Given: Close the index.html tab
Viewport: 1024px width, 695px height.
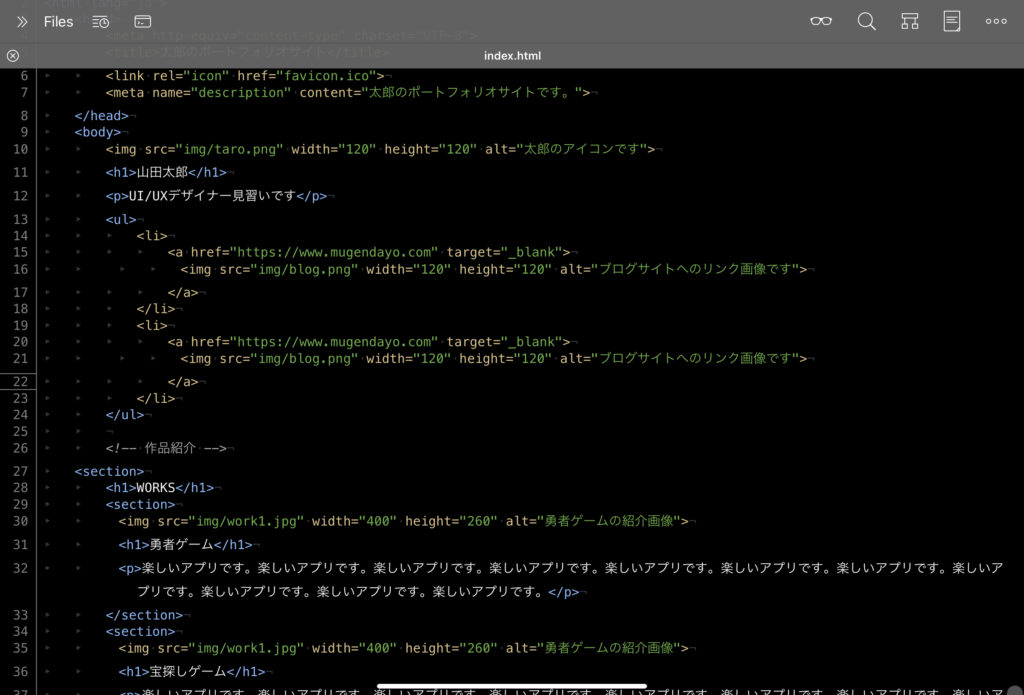Looking at the screenshot, I should tap(12, 56).
